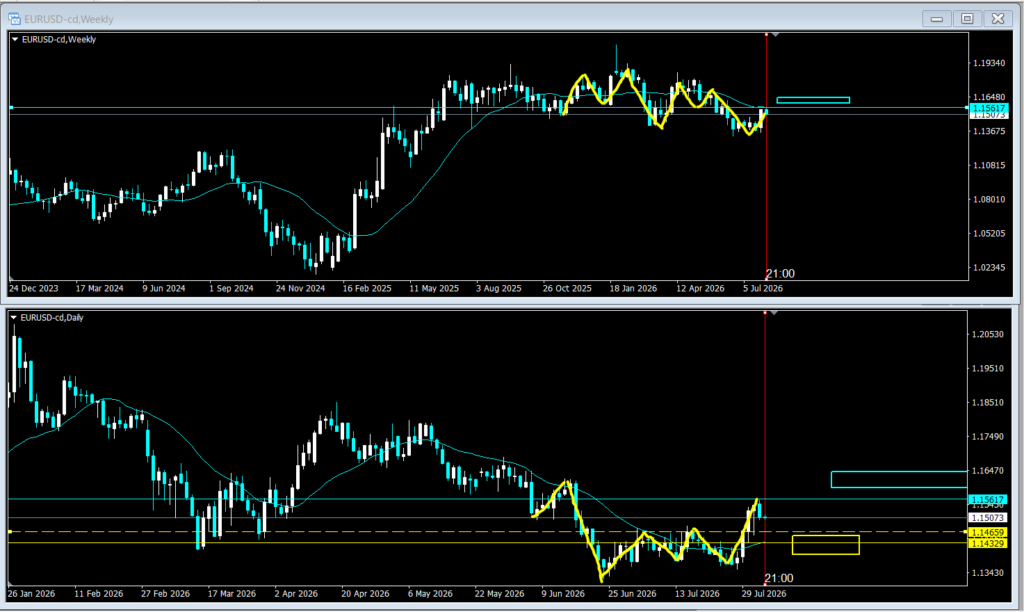Click the 1.13430 price level on Daily scale
This screenshot has width=1024, height=612.
(x=988, y=573)
